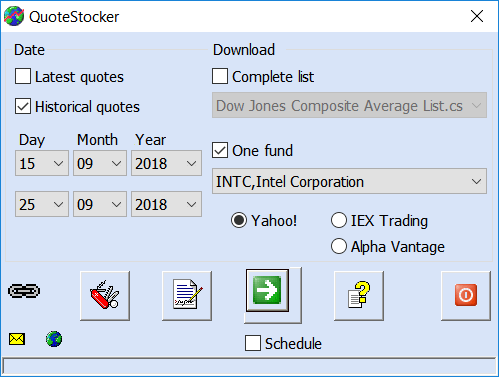499x377 pixels.
Task: Uncheck the Historical quotes checkbox
Action: 23,106
